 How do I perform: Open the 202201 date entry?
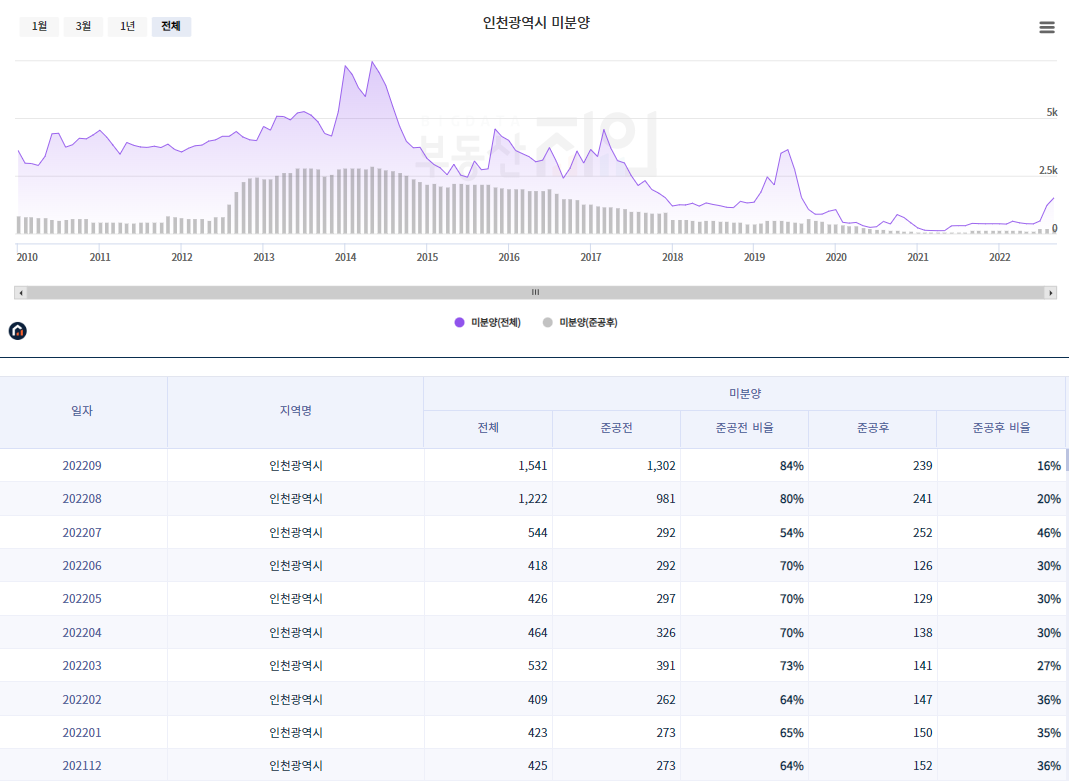click(82, 733)
